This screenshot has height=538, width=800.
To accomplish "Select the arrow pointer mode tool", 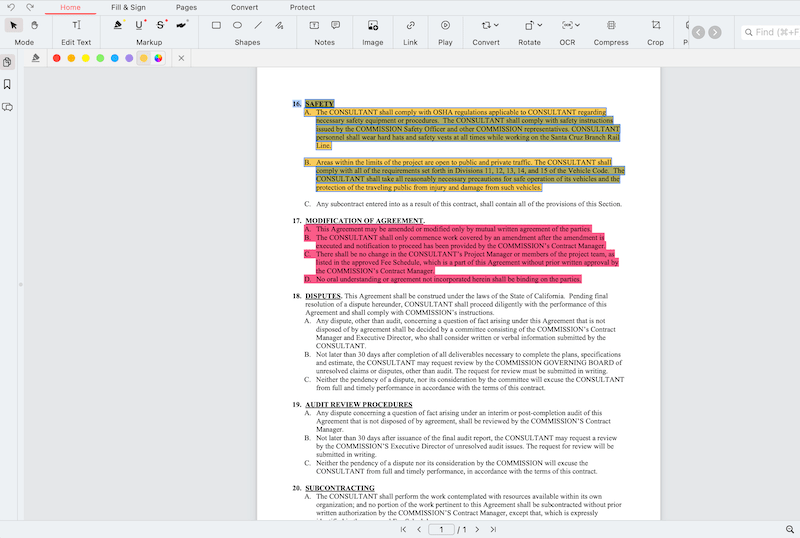I will (x=14, y=25).
